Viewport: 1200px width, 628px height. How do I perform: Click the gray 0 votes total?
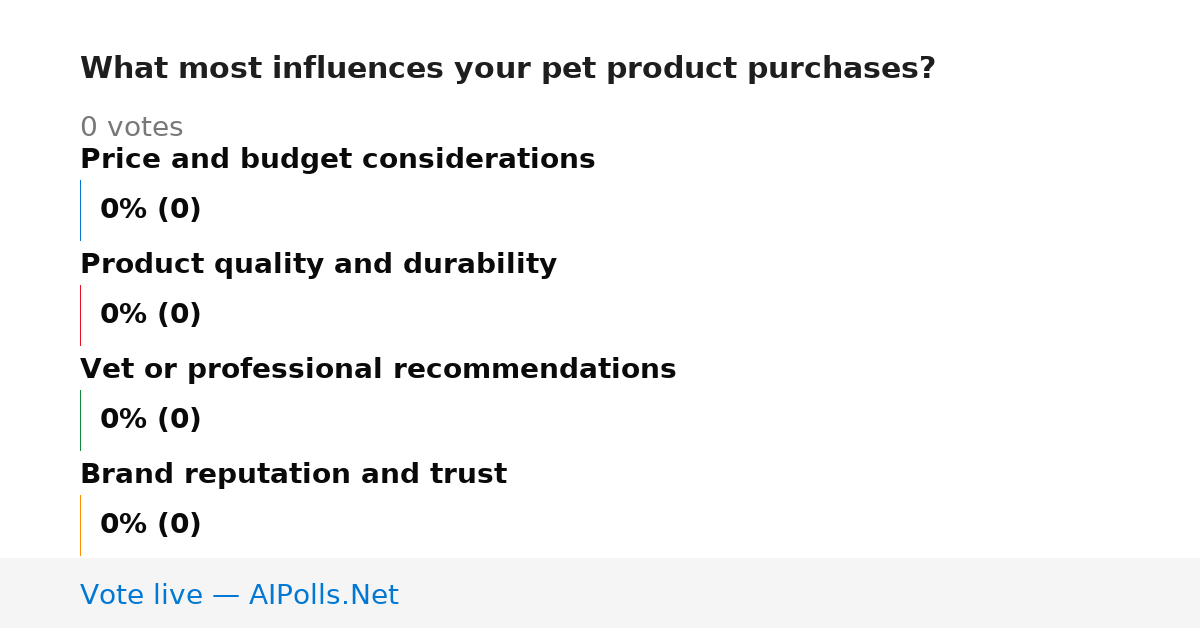pos(131,128)
